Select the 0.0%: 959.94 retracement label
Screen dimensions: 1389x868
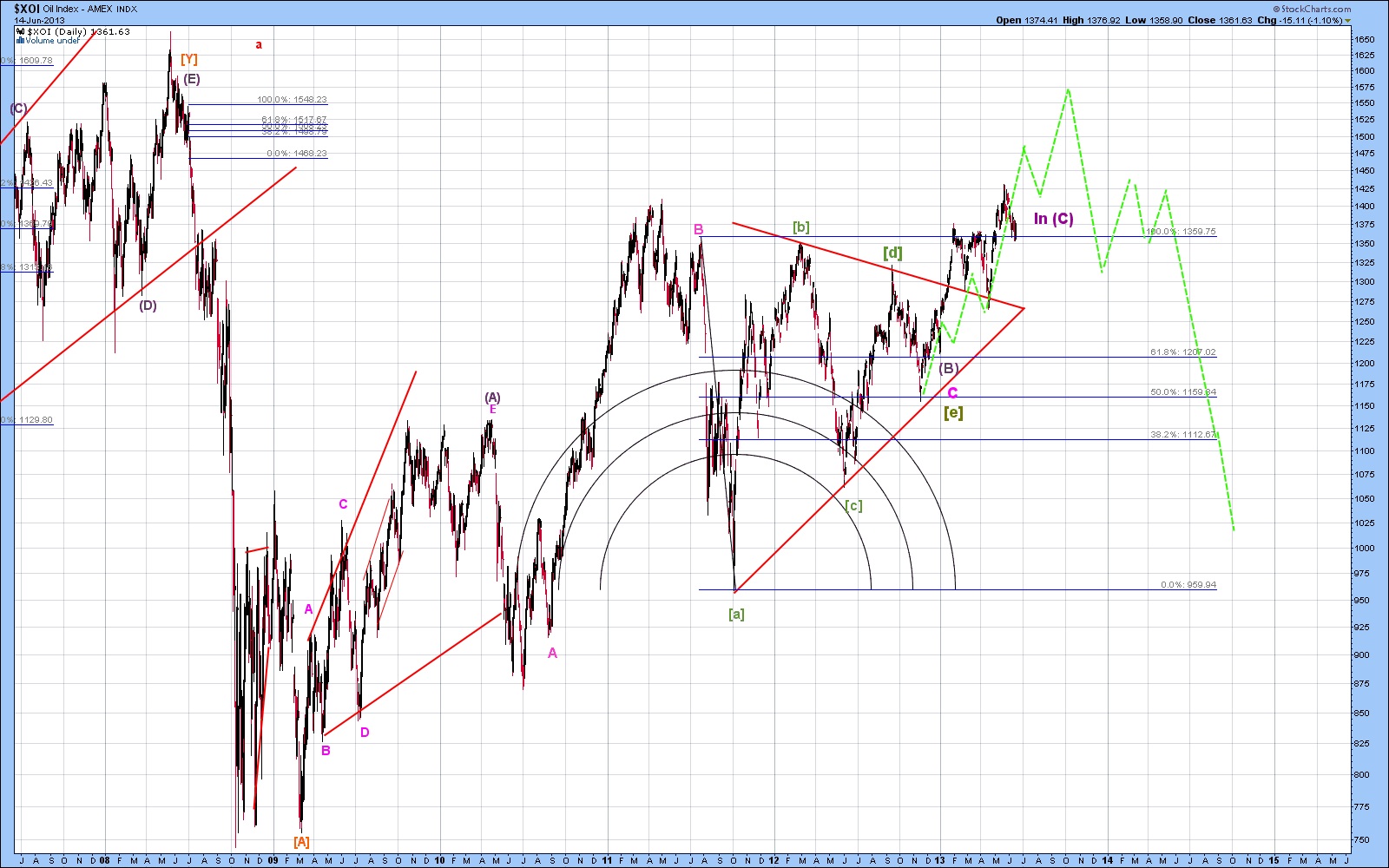[x=1188, y=585]
